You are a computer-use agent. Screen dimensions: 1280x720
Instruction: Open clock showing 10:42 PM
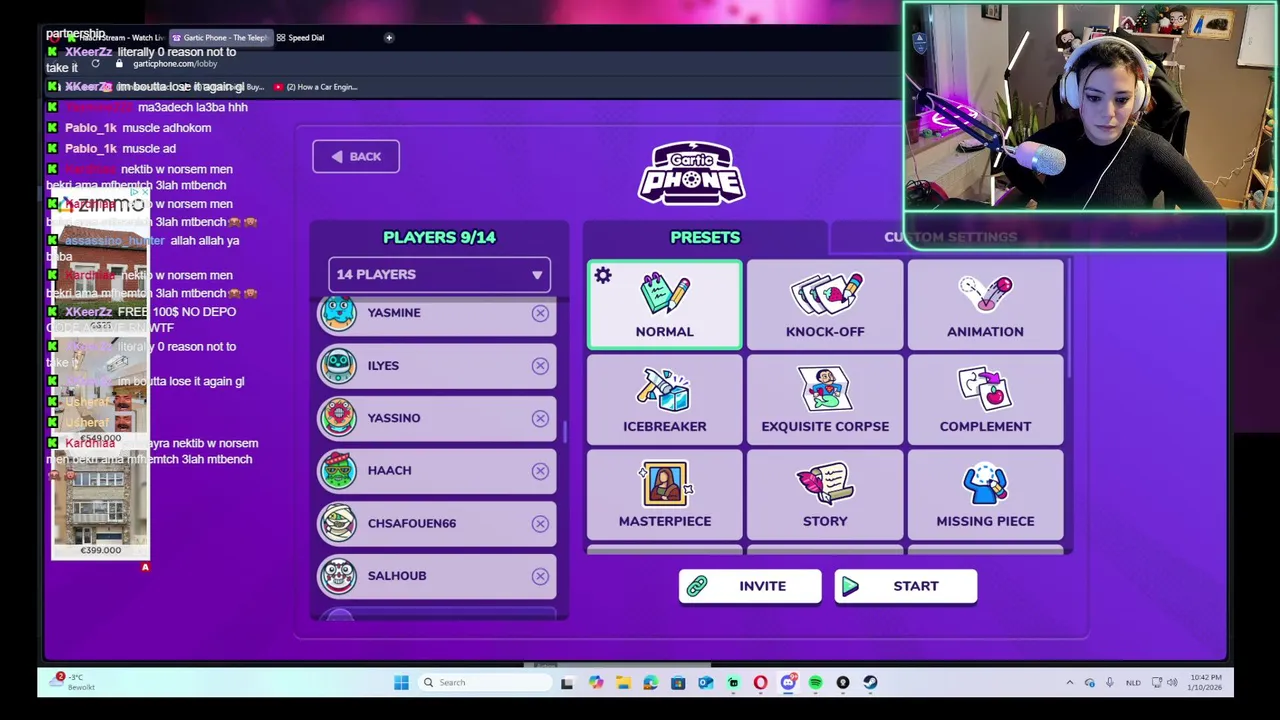(x=1206, y=682)
